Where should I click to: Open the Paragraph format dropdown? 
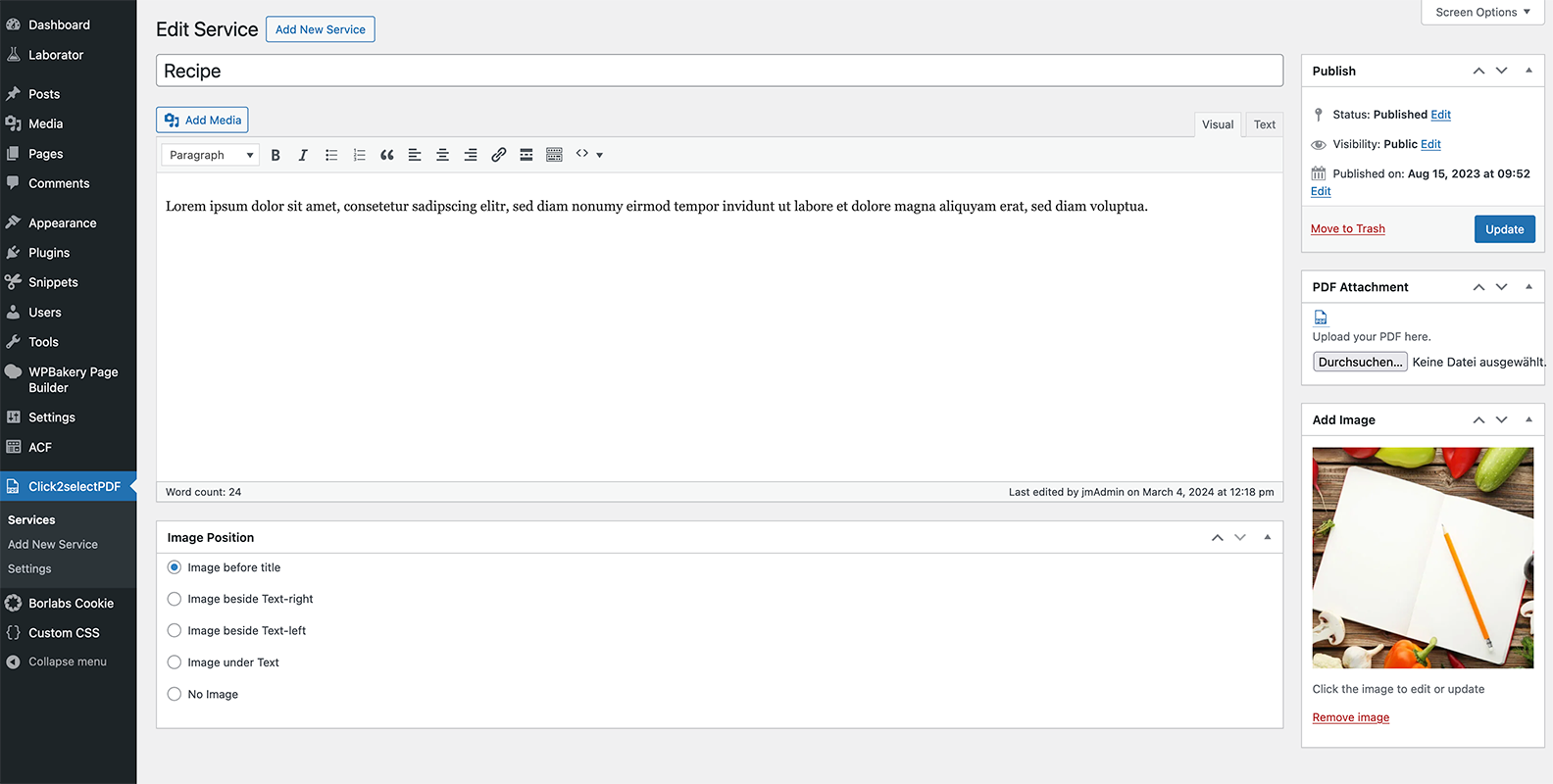[210, 155]
